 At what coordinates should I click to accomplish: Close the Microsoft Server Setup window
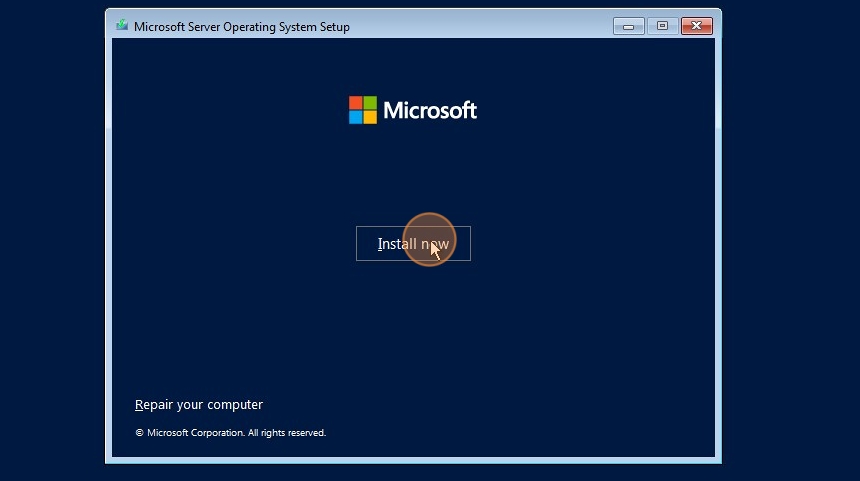pos(697,26)
